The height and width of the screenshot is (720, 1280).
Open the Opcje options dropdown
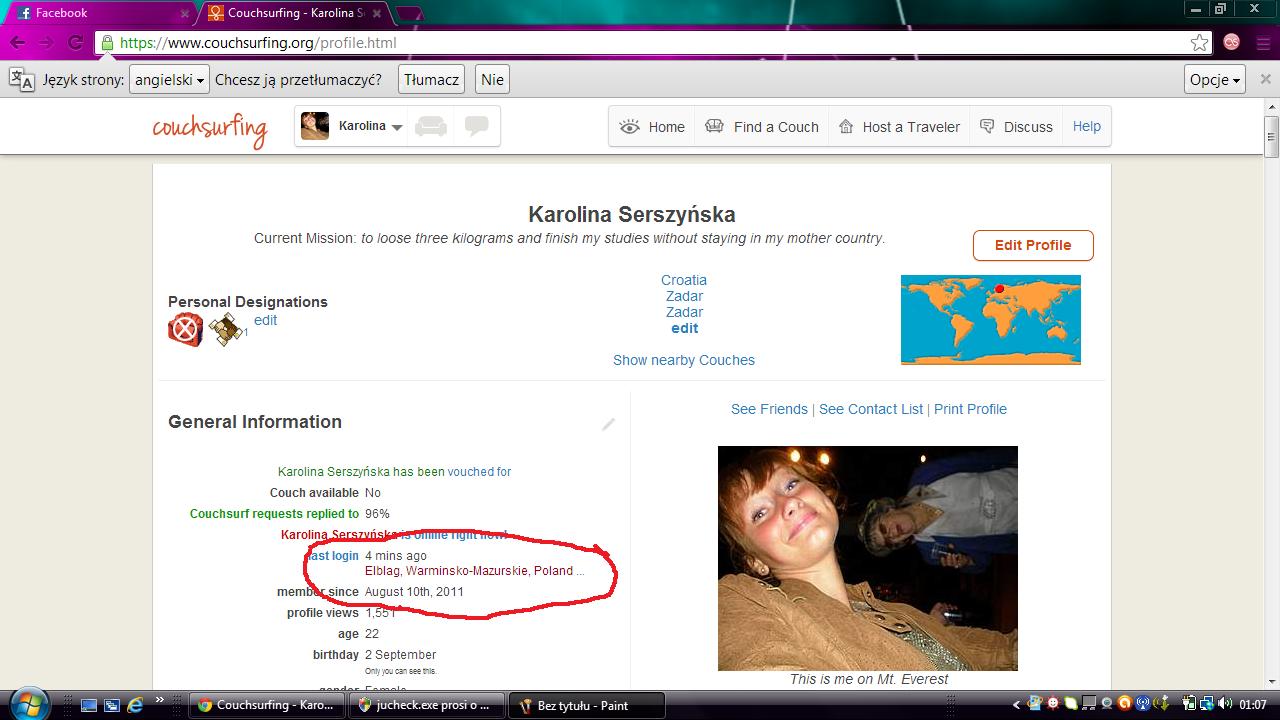pos(1215,80)
